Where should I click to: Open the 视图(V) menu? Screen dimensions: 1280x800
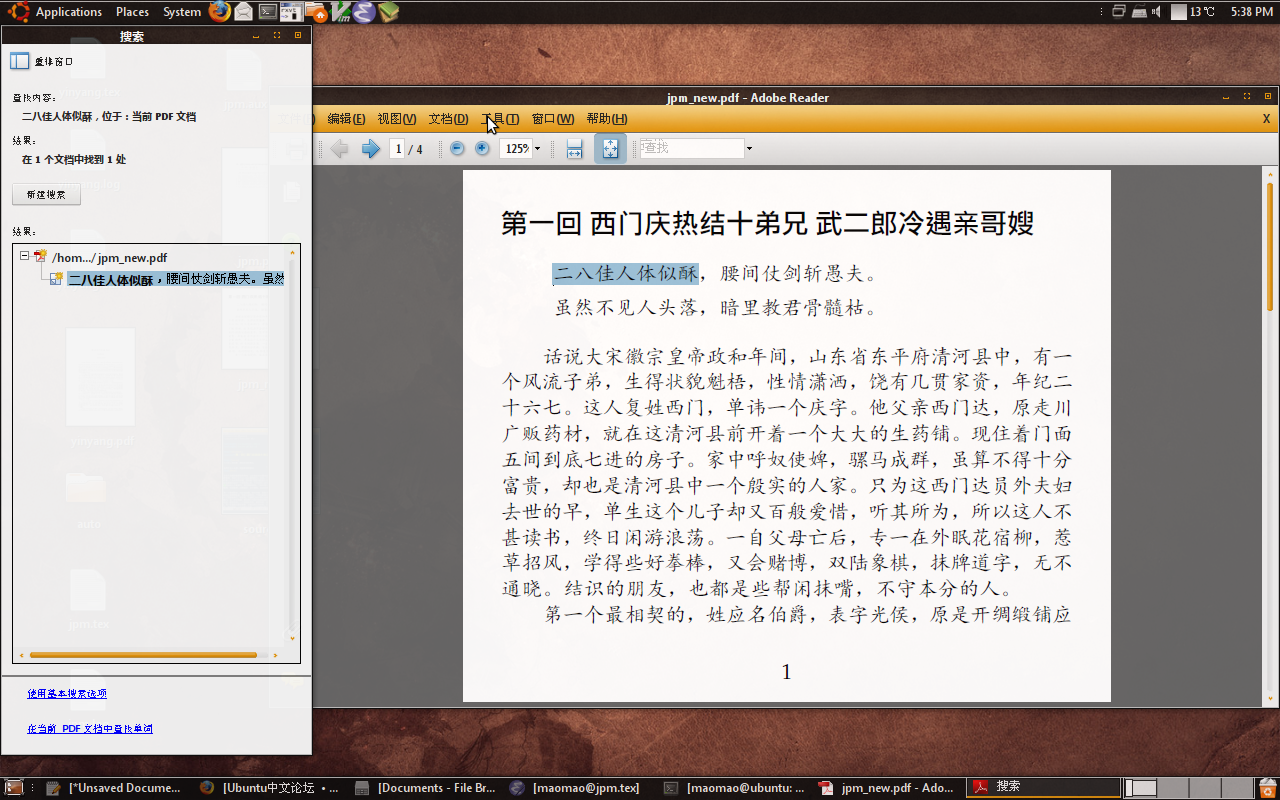click(397, 119)
